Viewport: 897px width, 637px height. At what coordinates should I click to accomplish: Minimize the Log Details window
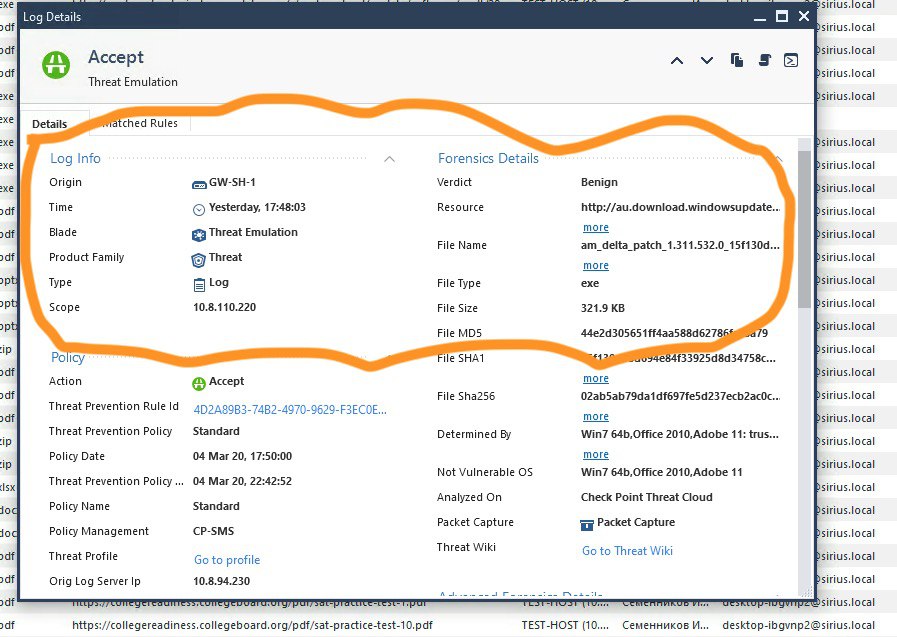pyautogui.click(x=760, y=18)
